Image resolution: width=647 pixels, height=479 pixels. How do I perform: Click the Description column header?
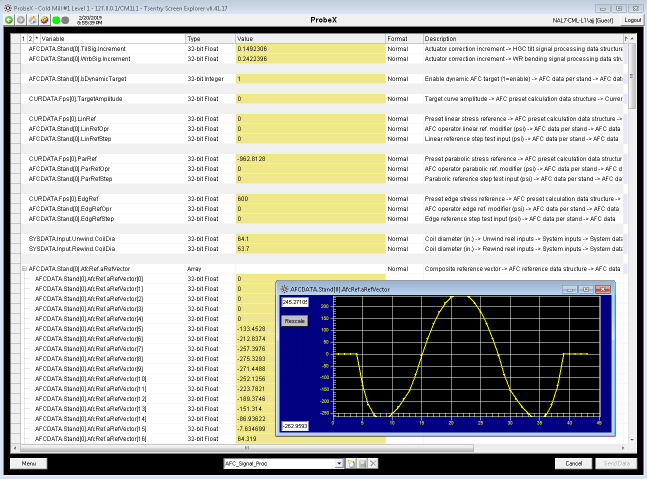point(523,38)
